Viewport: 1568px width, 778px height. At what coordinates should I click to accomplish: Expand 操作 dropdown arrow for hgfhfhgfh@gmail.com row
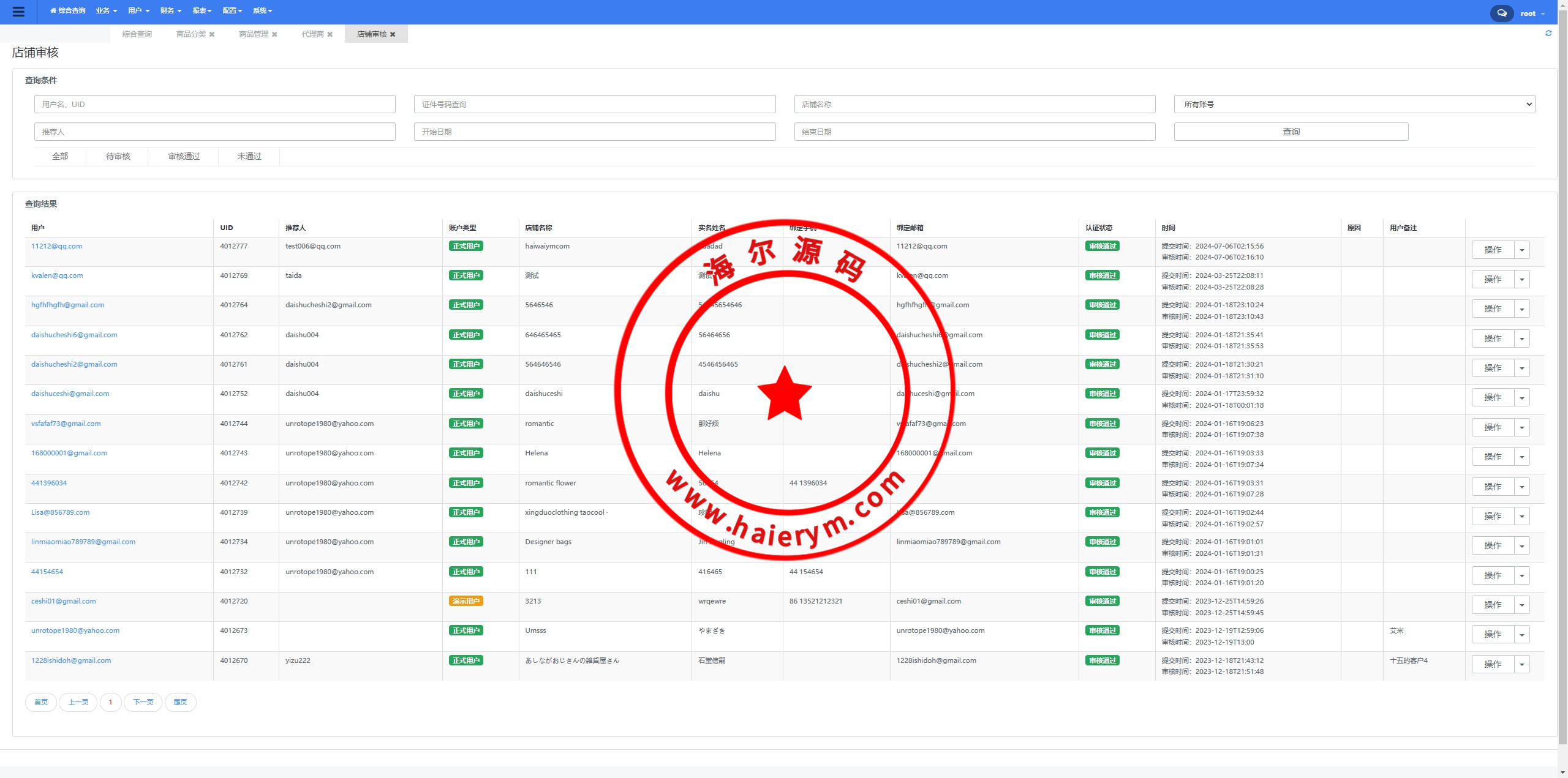pyautogui.click(x=1522, y=309)
